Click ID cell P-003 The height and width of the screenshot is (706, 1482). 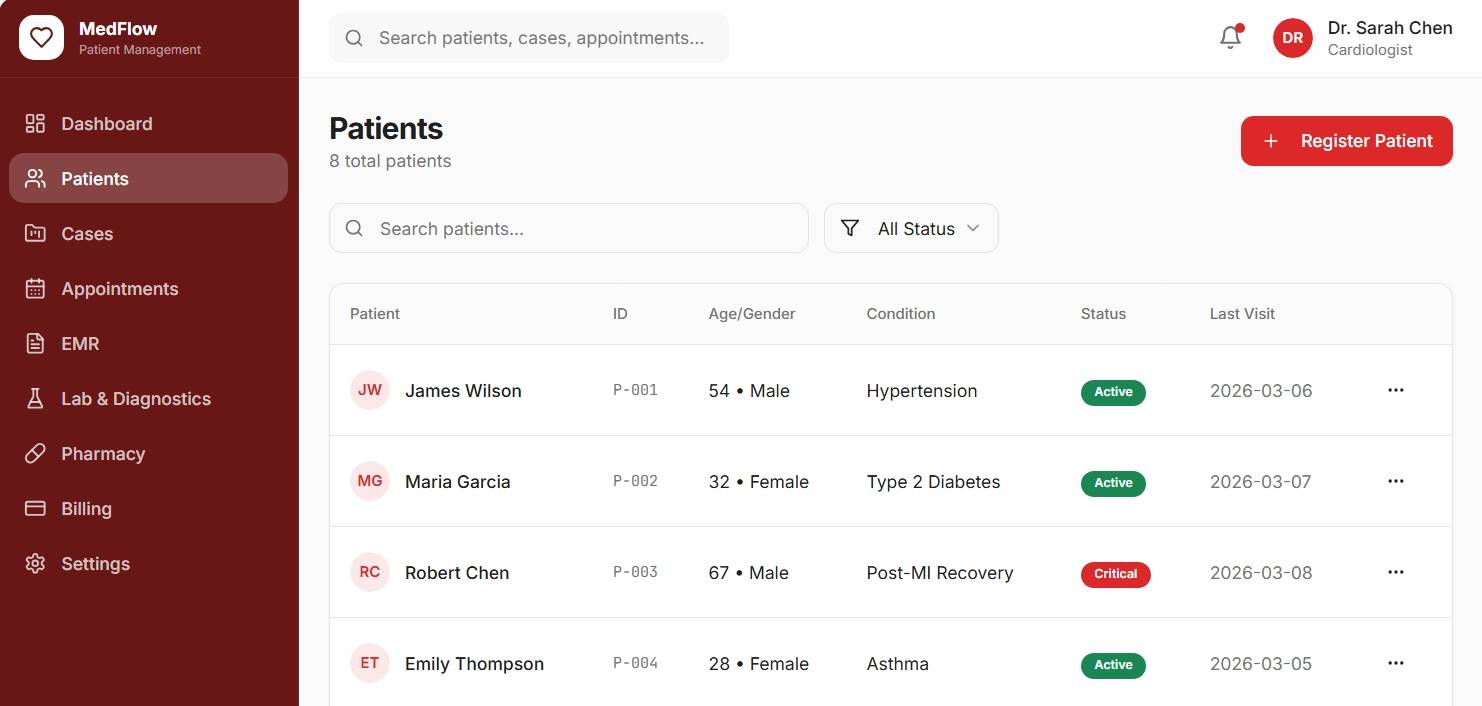[635, 572]
